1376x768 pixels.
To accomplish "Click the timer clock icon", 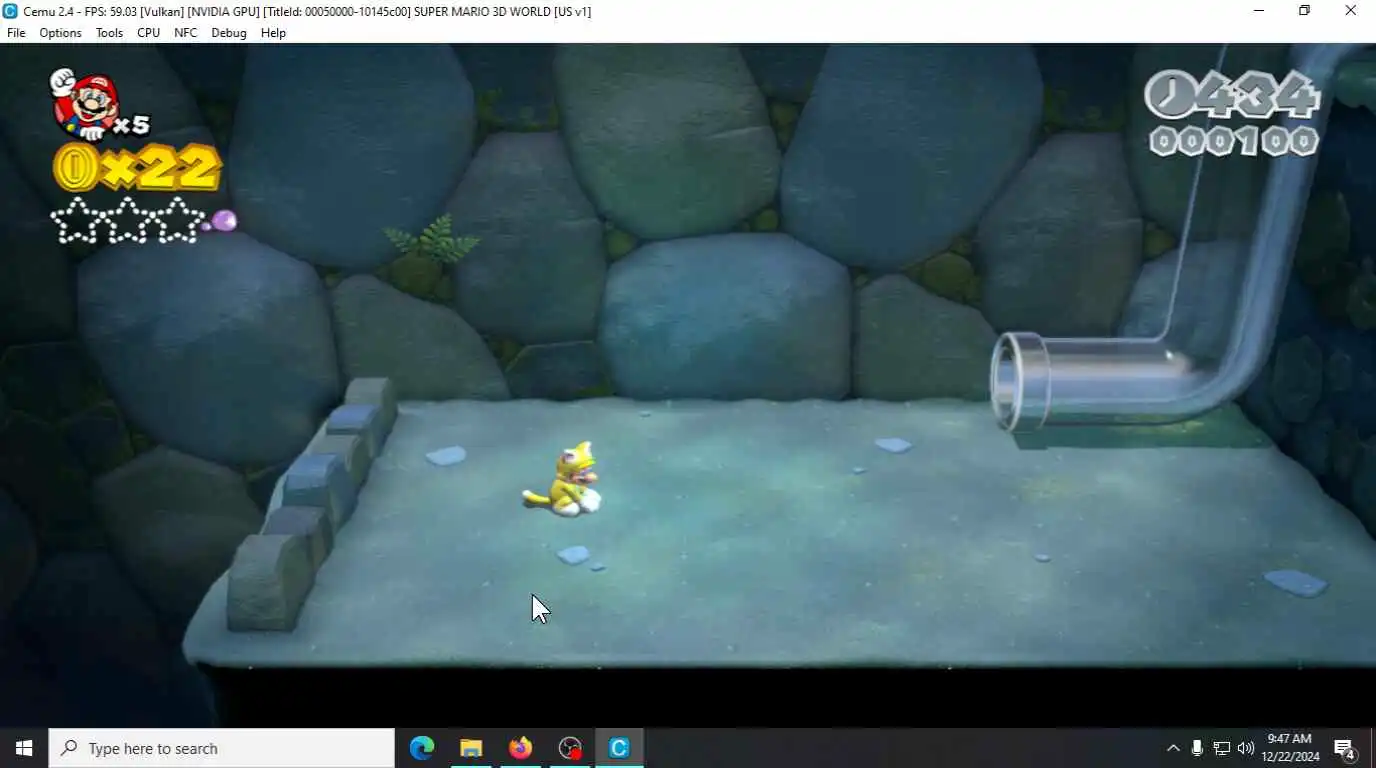I will pyautogui.click(x=1170, y=96).
